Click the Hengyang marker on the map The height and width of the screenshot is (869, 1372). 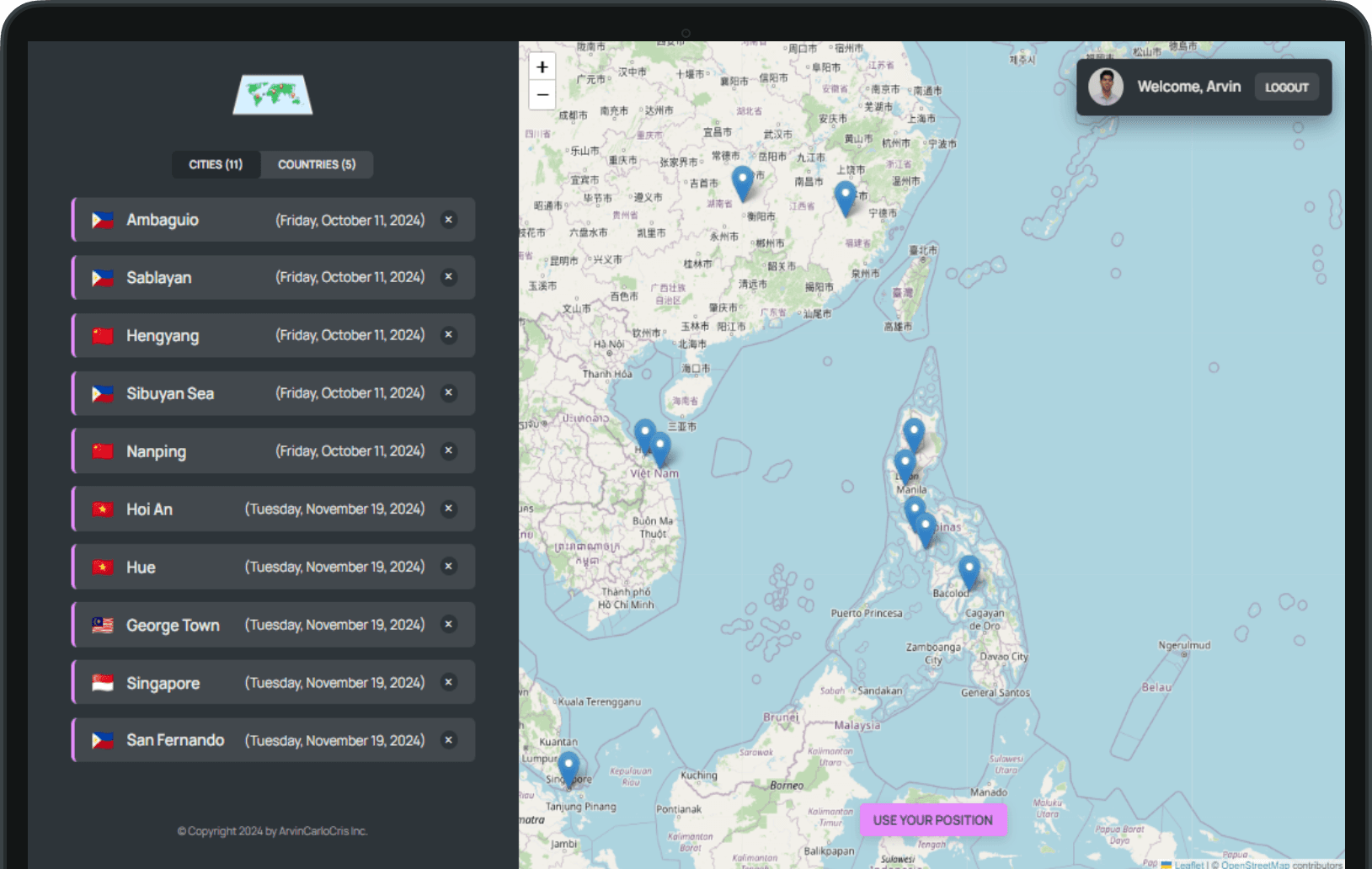(742, 182)
